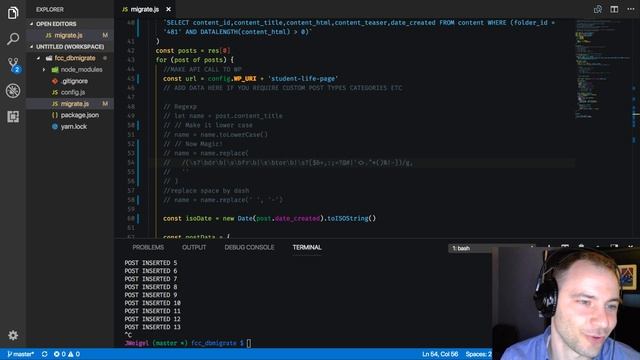
Task: Select migrate.js under OPEN EDITORS
Action: coord(70,35)
